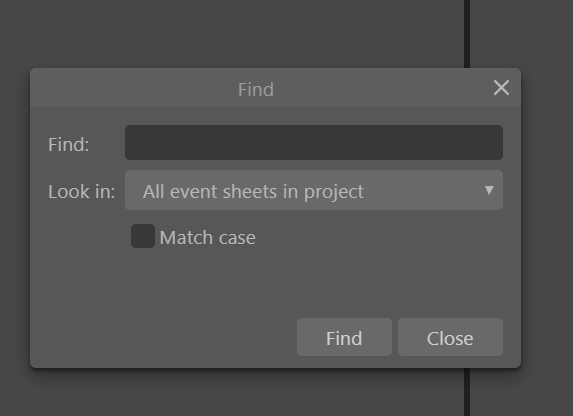Focus the Find text input field
573x416 pixels.
[314, 143]
